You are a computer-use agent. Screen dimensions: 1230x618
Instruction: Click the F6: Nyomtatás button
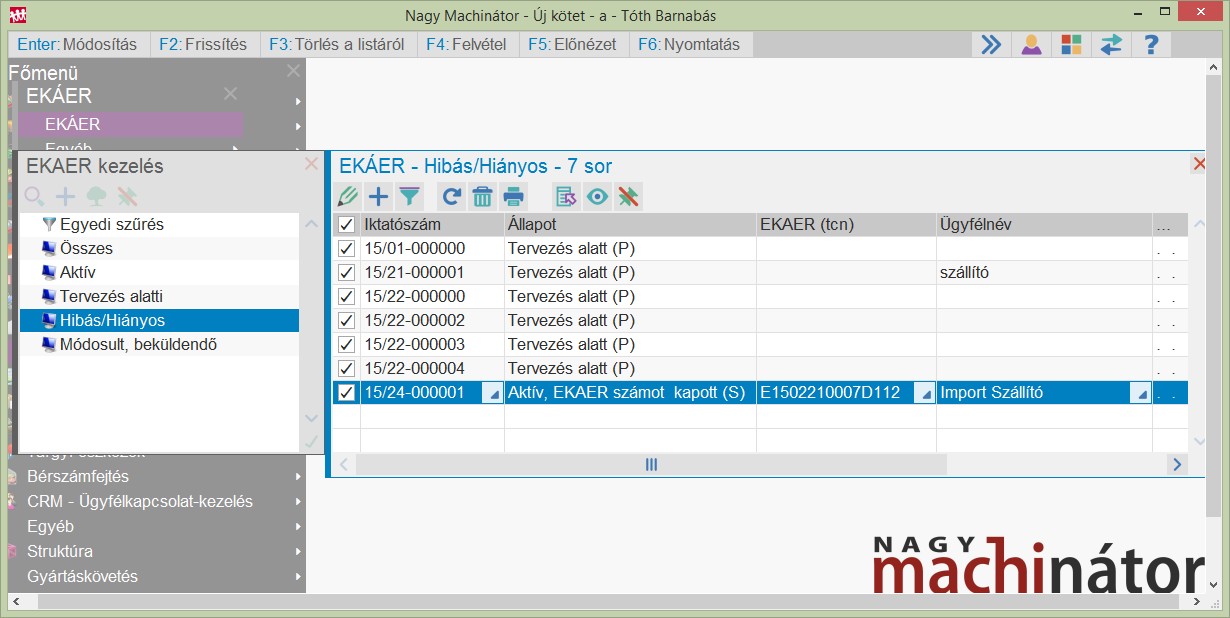click(691, 44)
